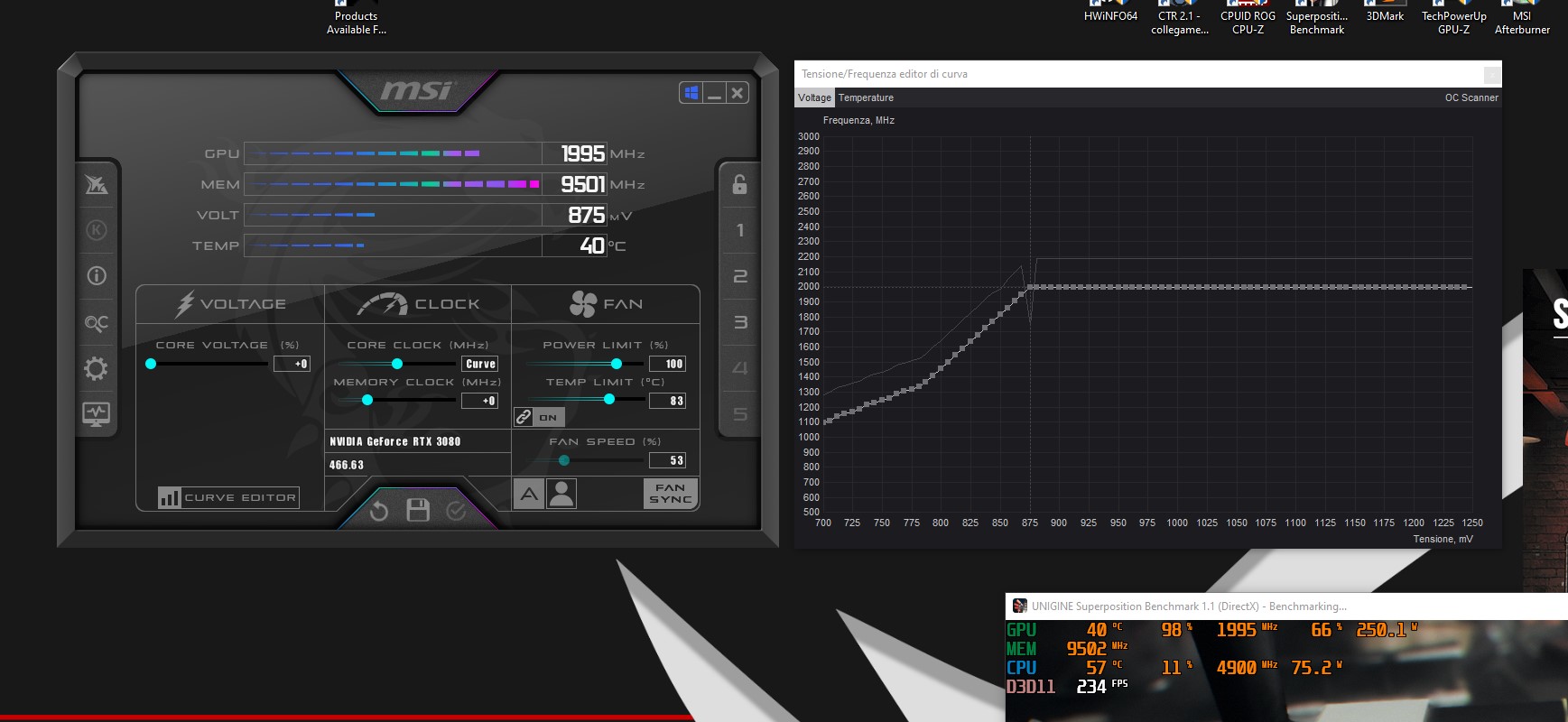1568x722 pixels.
Task: Open the MSI Afterburner desktop shortcut
Action: coord(1522,18)
